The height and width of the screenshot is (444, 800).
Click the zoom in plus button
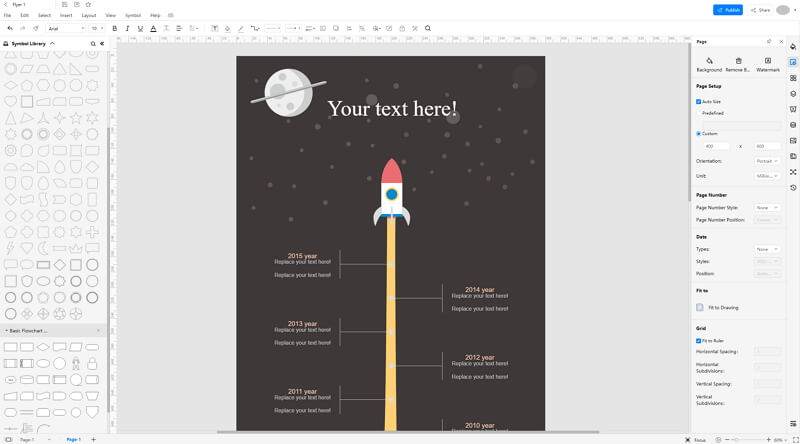pyautogui.click(x=768, y=439)
